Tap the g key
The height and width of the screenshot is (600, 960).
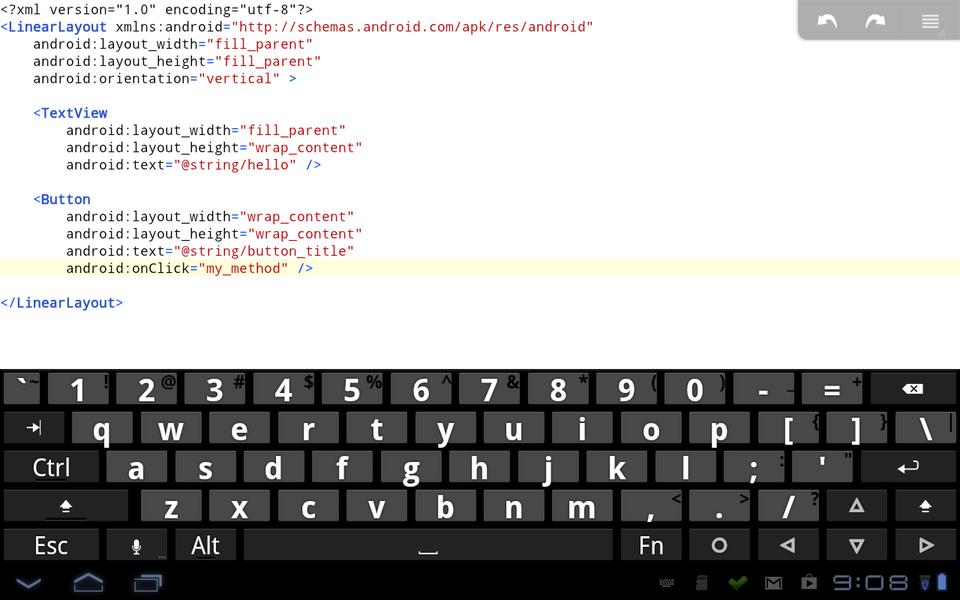(x=411, y=468)
